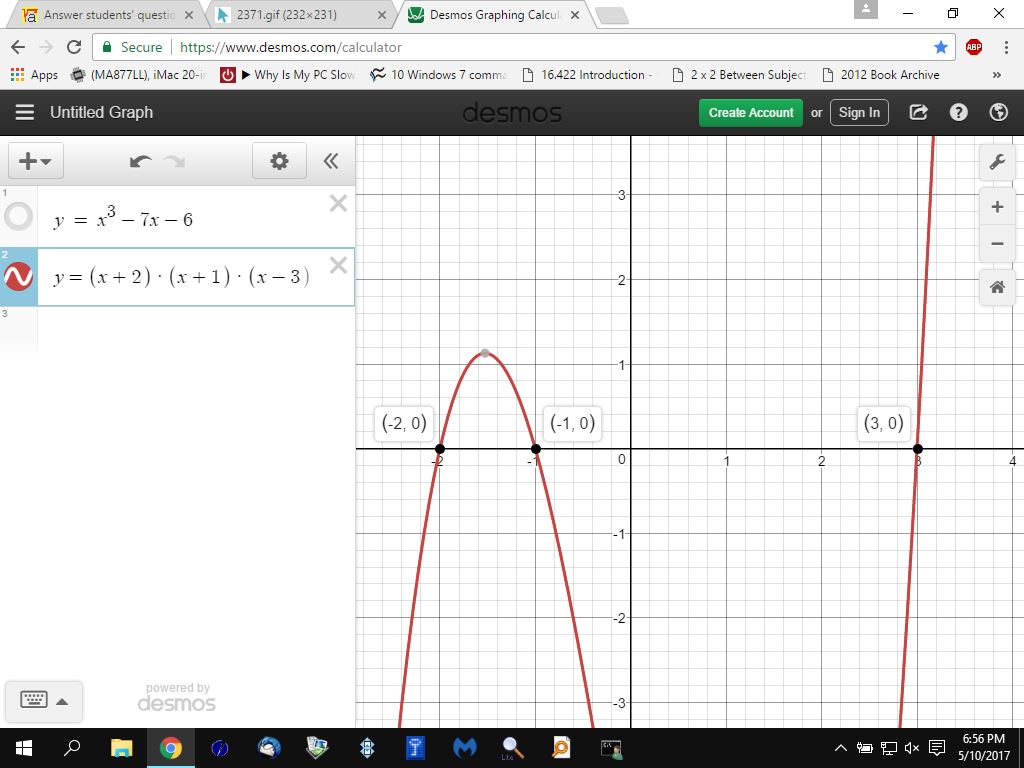Image resolution: width=1024 pixels, height=768 pixels.
Task: Open the 16.422 Introduction bookmark
Action: tap(588, 74)
